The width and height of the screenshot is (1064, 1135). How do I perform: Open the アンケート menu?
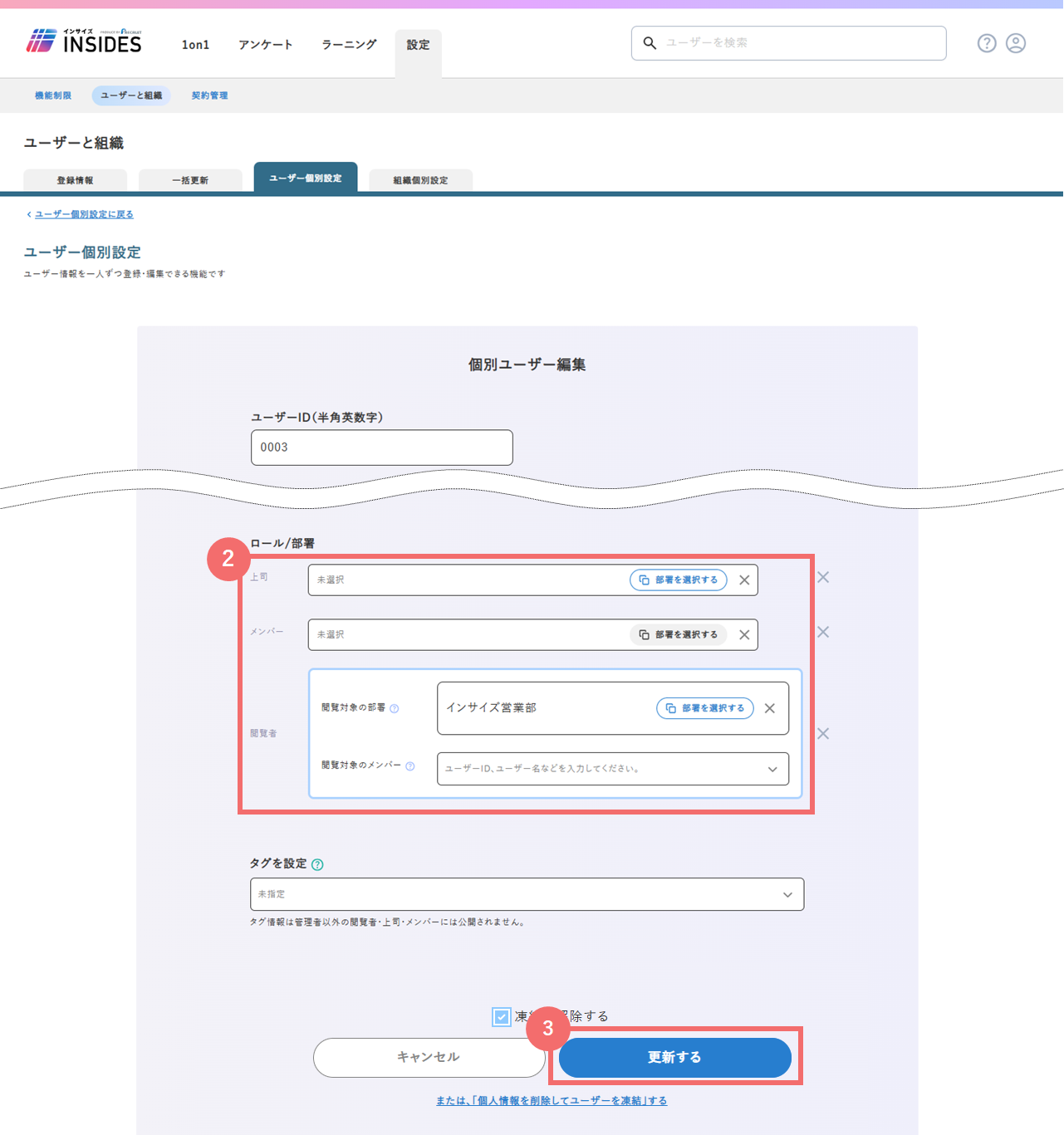[266, 45]
